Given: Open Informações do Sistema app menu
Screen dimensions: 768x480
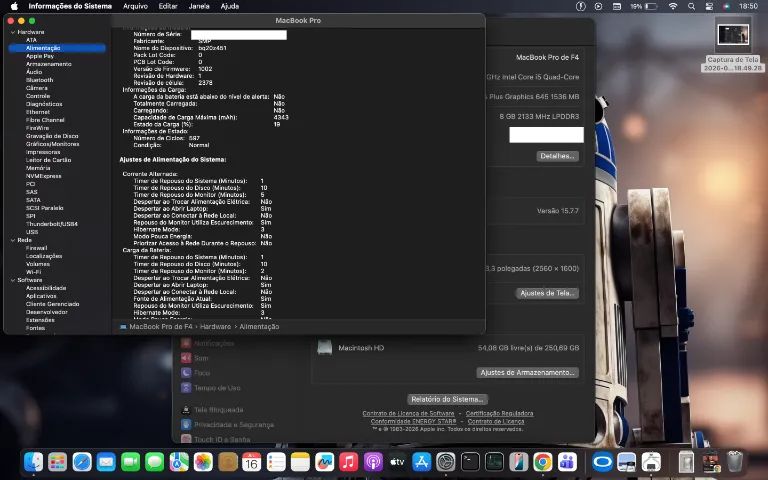Looking at the screenshot, I should [x=70, y=6].
